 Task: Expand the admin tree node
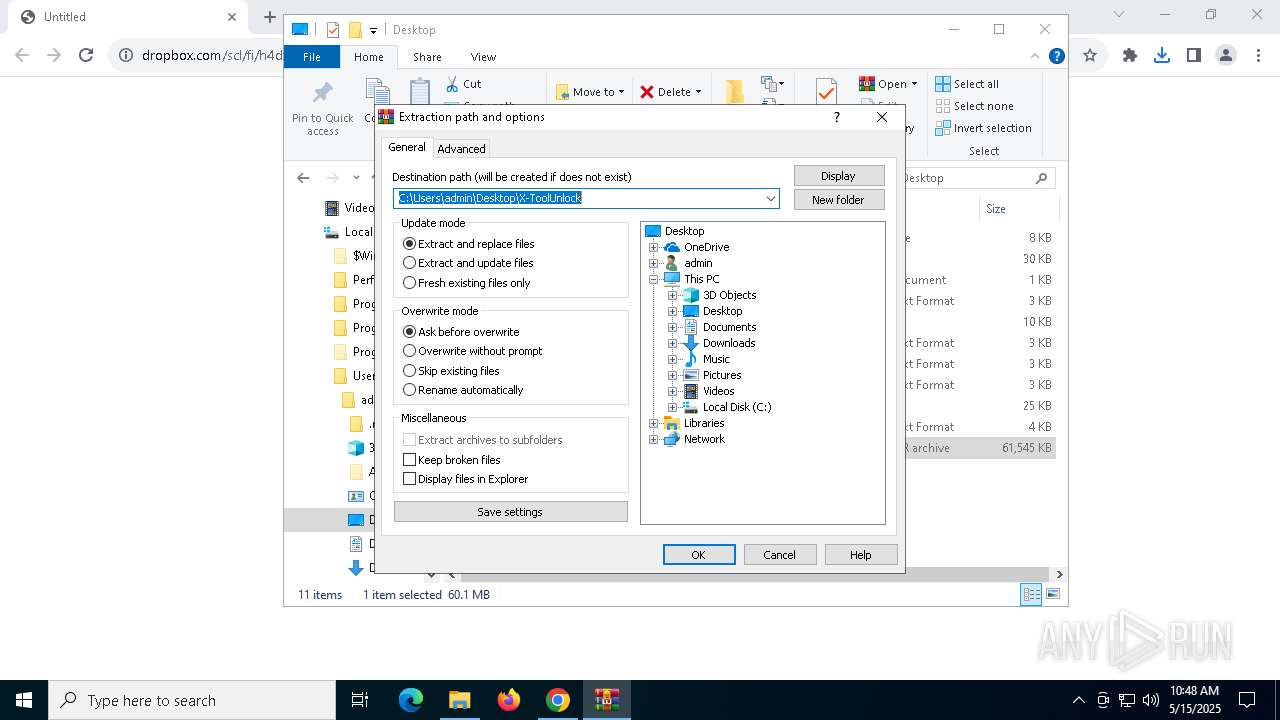pos(654,263)
